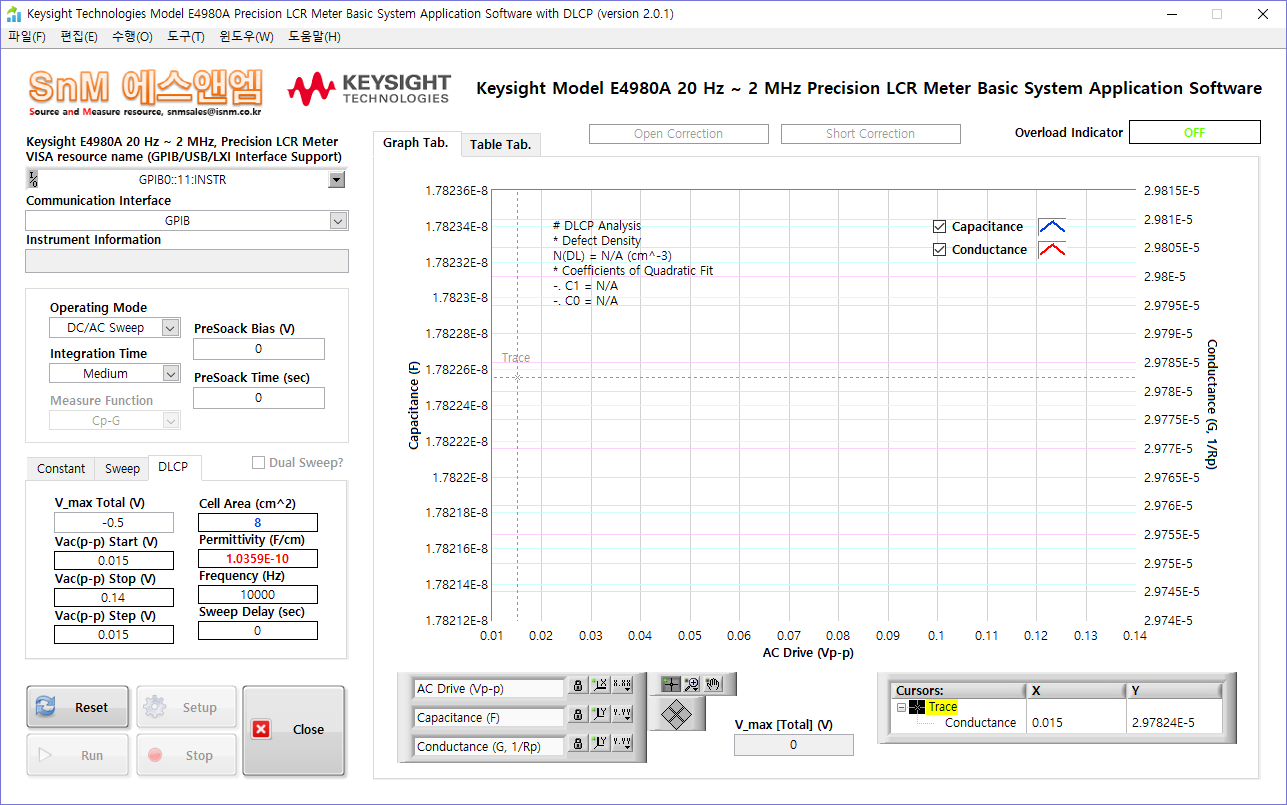Click the SnM logo image
The width and height of the screenshot is (1287, 805).
point(146,92)
